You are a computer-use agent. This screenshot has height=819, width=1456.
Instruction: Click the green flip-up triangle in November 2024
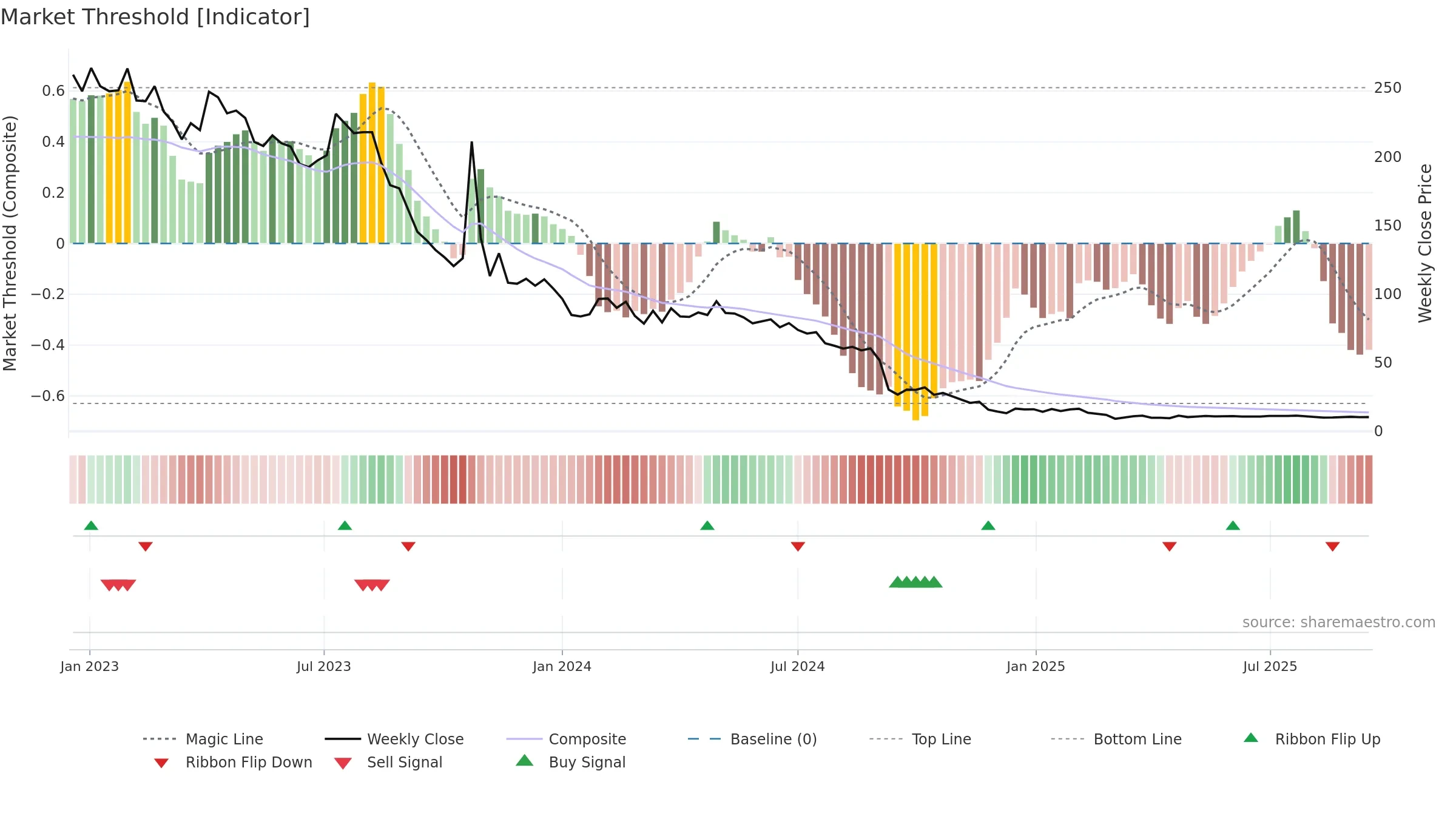(988, 525)
